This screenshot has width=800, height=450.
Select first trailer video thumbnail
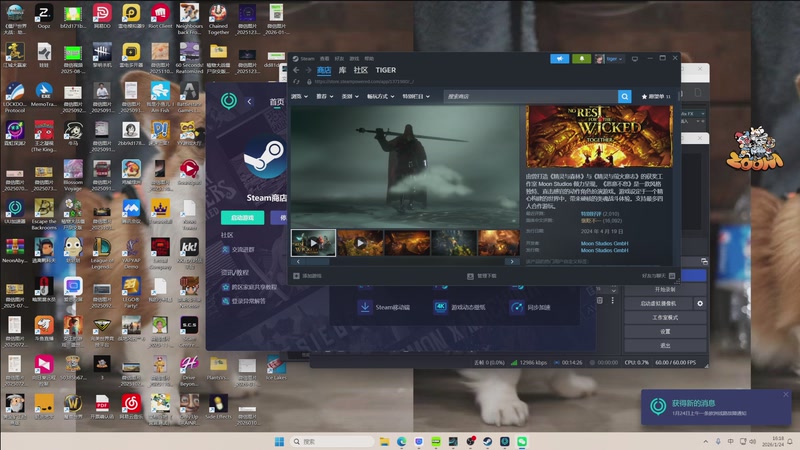[313, 243]
